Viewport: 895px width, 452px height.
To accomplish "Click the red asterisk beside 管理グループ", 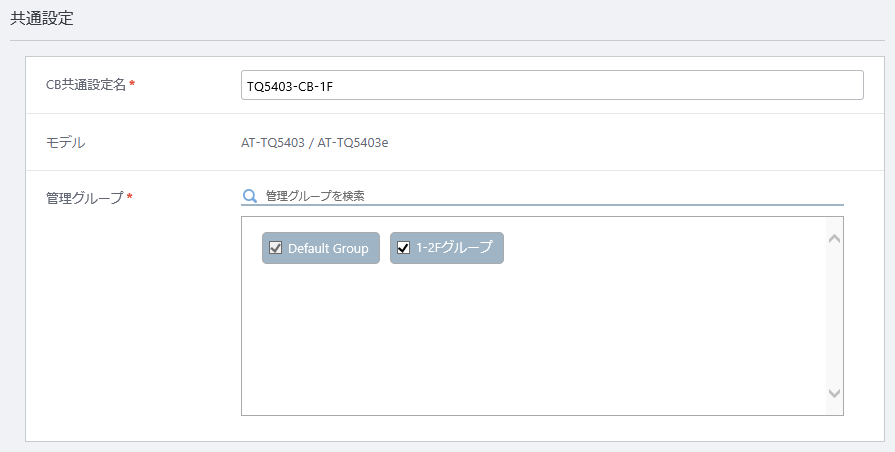I will coord(130,197).
